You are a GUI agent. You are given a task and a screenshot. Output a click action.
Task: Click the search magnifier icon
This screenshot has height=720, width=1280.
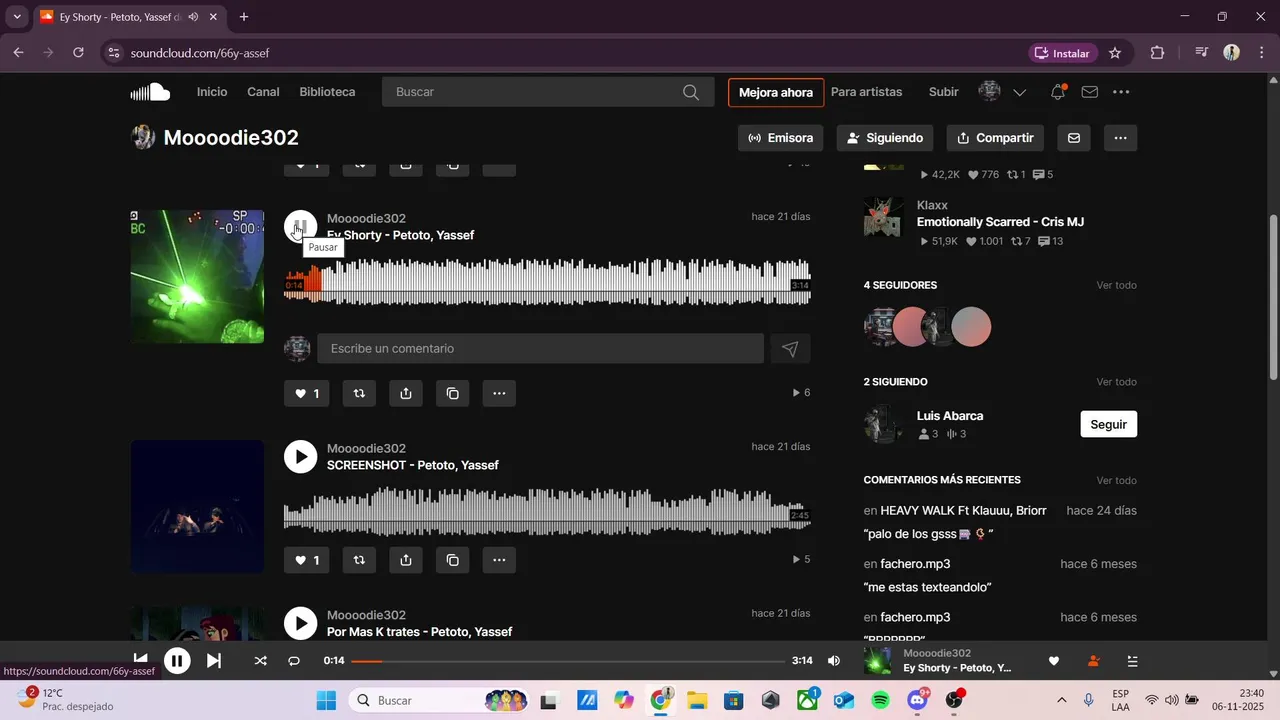pos(691,92)
